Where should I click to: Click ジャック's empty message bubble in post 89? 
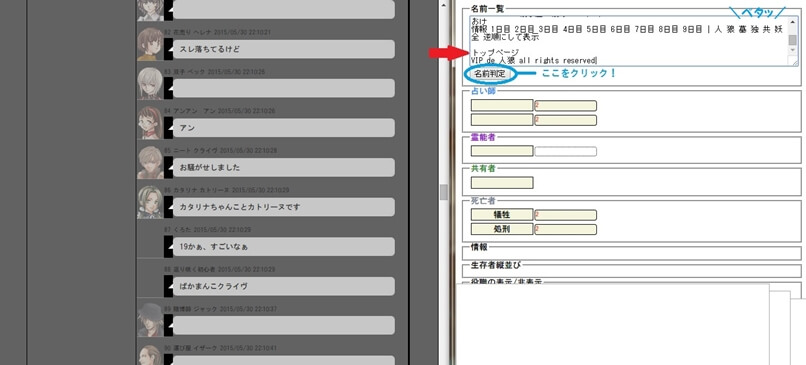click(284, 325)
